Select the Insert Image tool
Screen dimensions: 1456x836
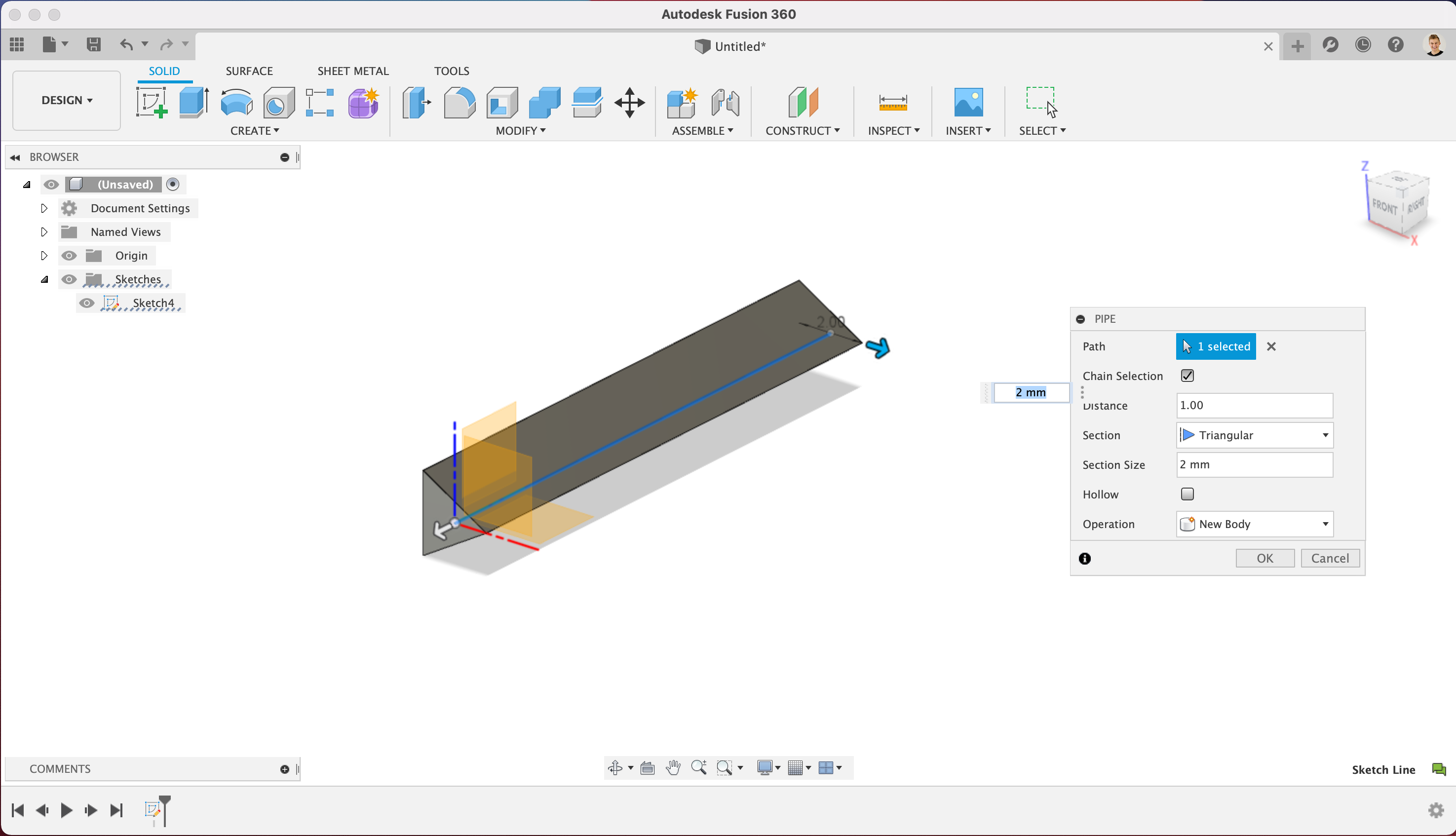click(x=968, y=103)
